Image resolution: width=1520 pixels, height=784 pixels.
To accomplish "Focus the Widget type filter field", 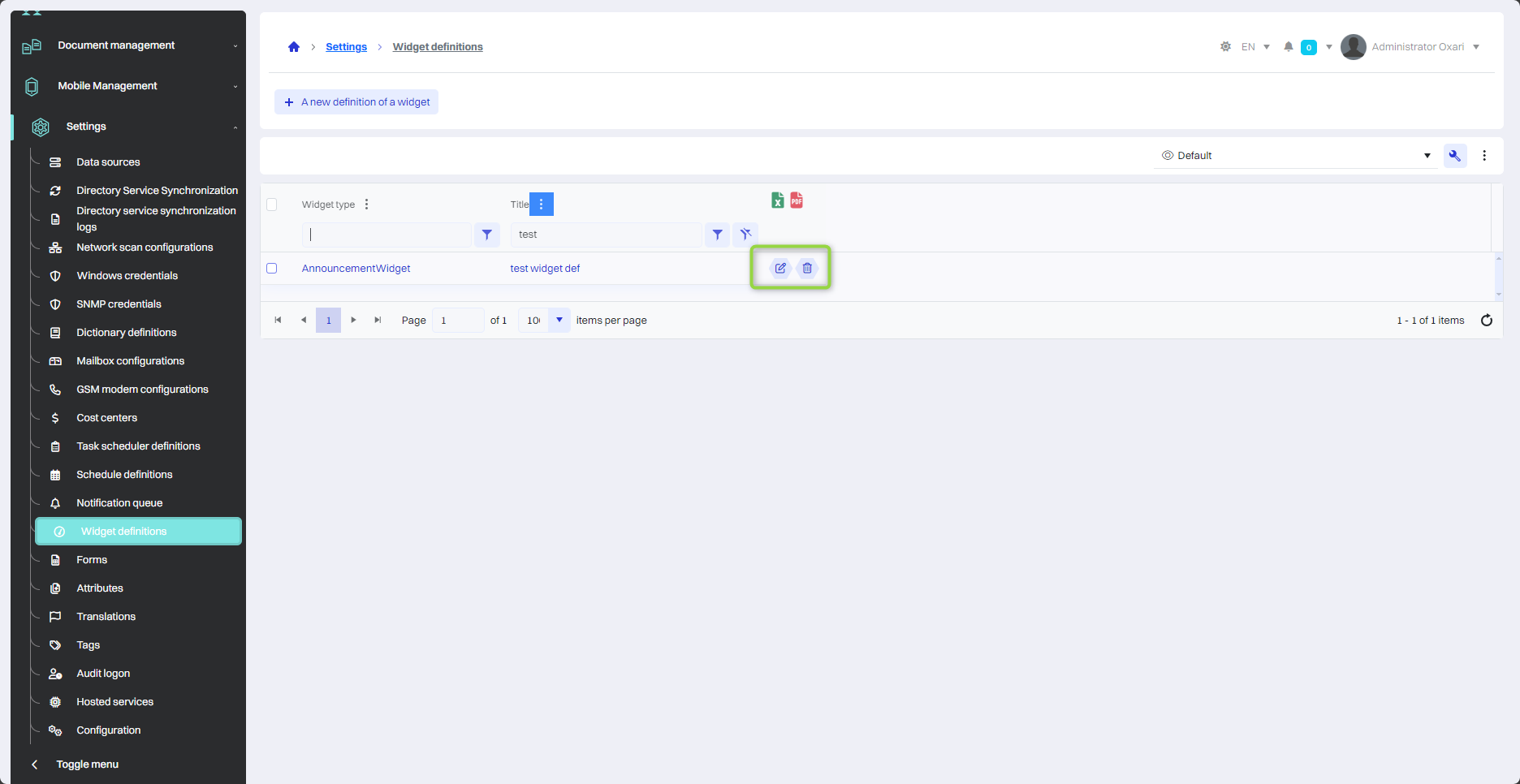I will pos(387,235).
